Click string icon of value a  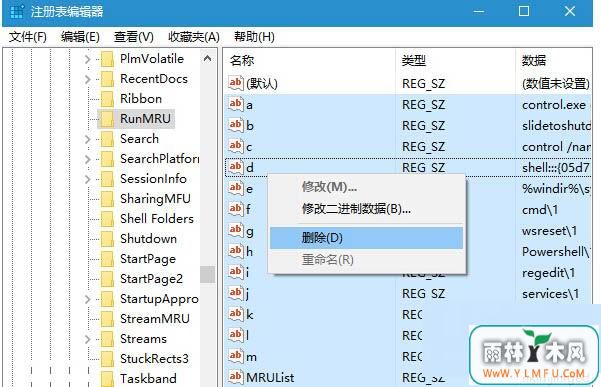point(236,104)
